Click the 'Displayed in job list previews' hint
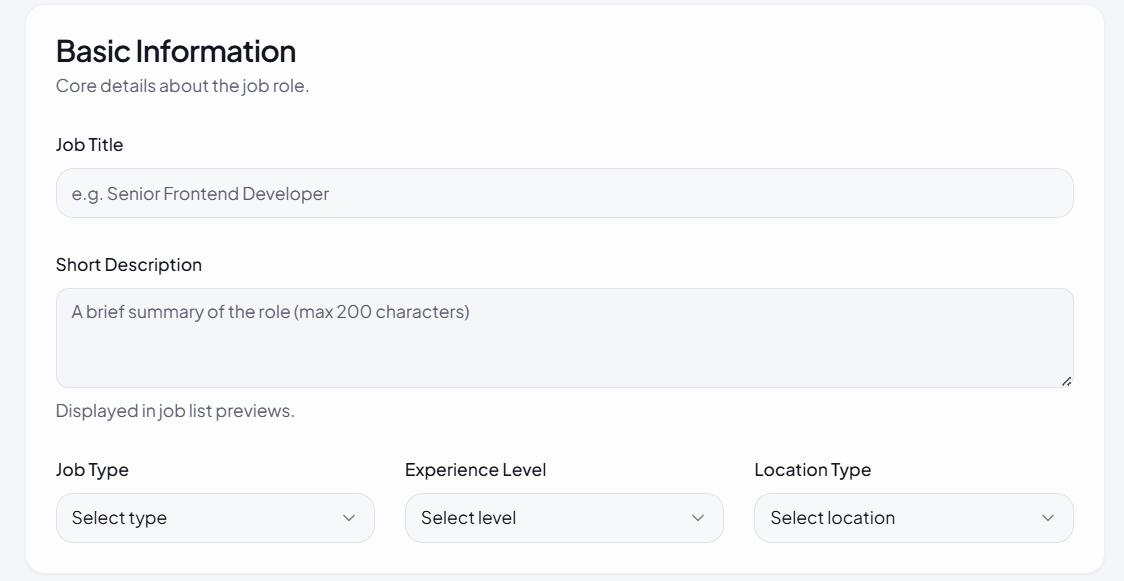This screenshot has height=581, width=1124. tap(175, 411)
